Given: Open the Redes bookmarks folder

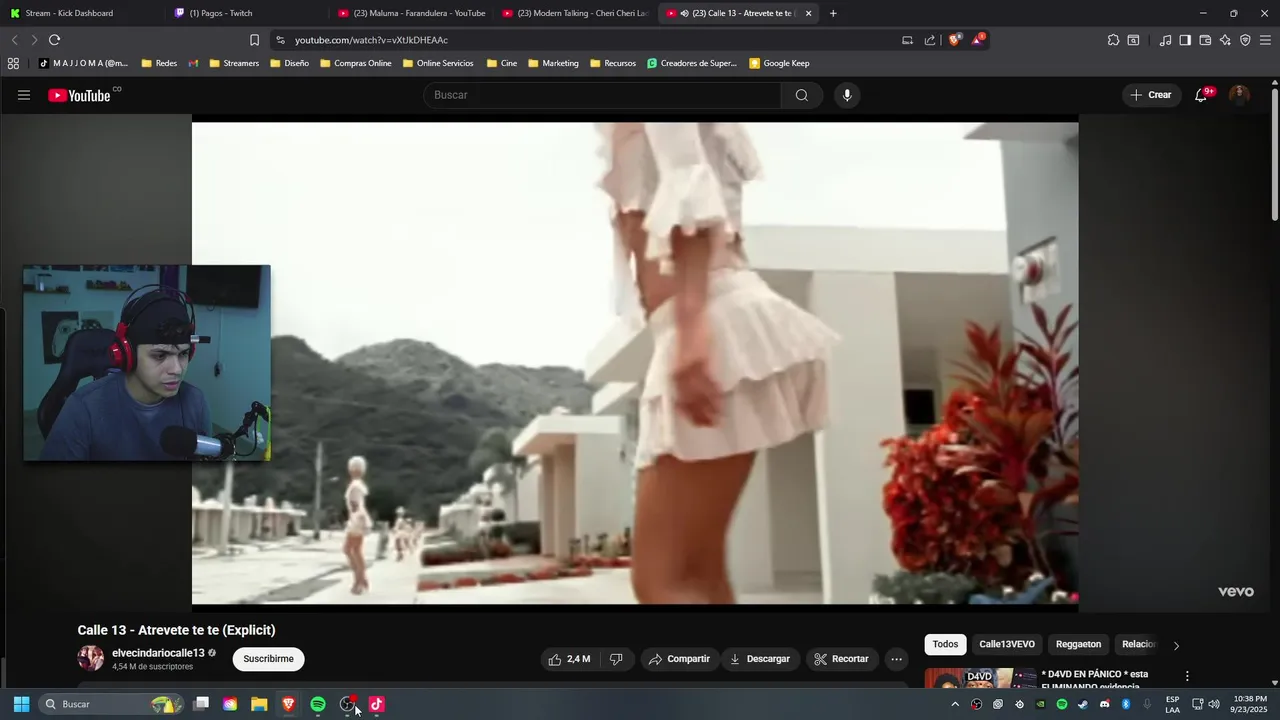Looking at the screenshot, I should [159, 63].
